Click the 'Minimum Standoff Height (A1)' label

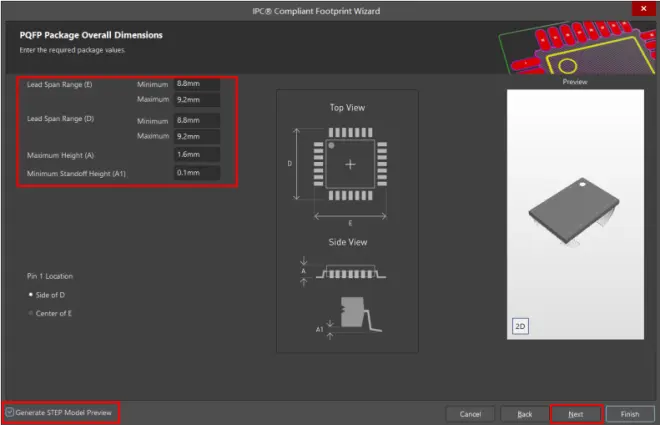click(76, 173)
